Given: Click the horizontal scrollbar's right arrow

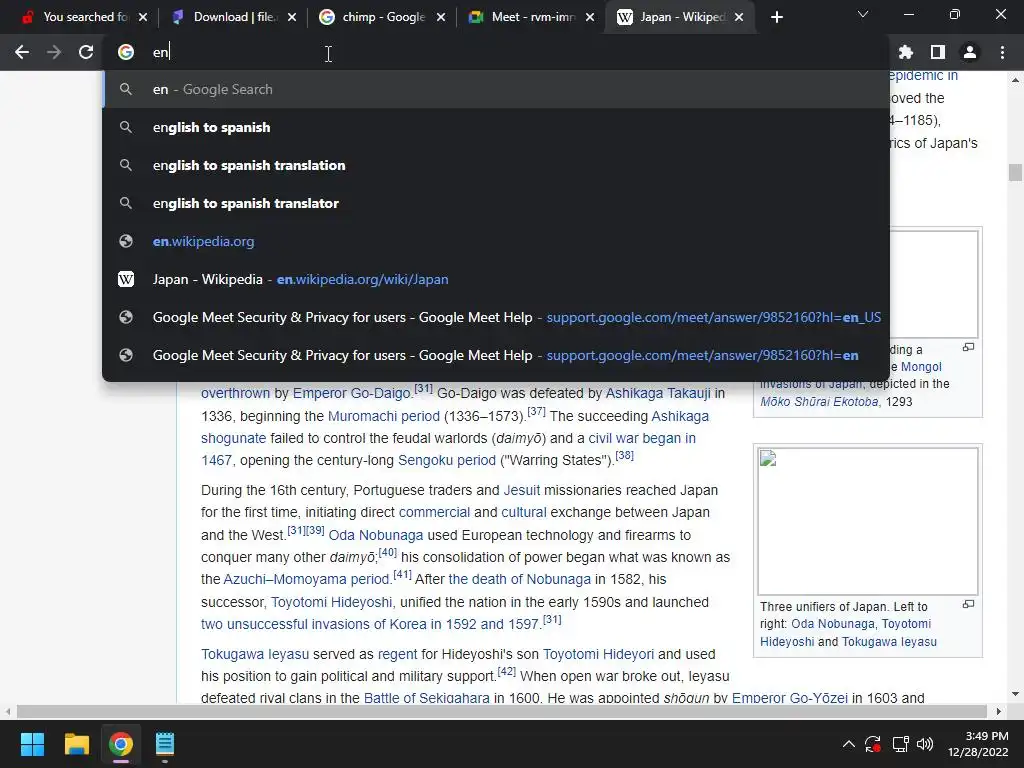Looking at the screenshot, I should pyautogui.click(x=999, y=711).
